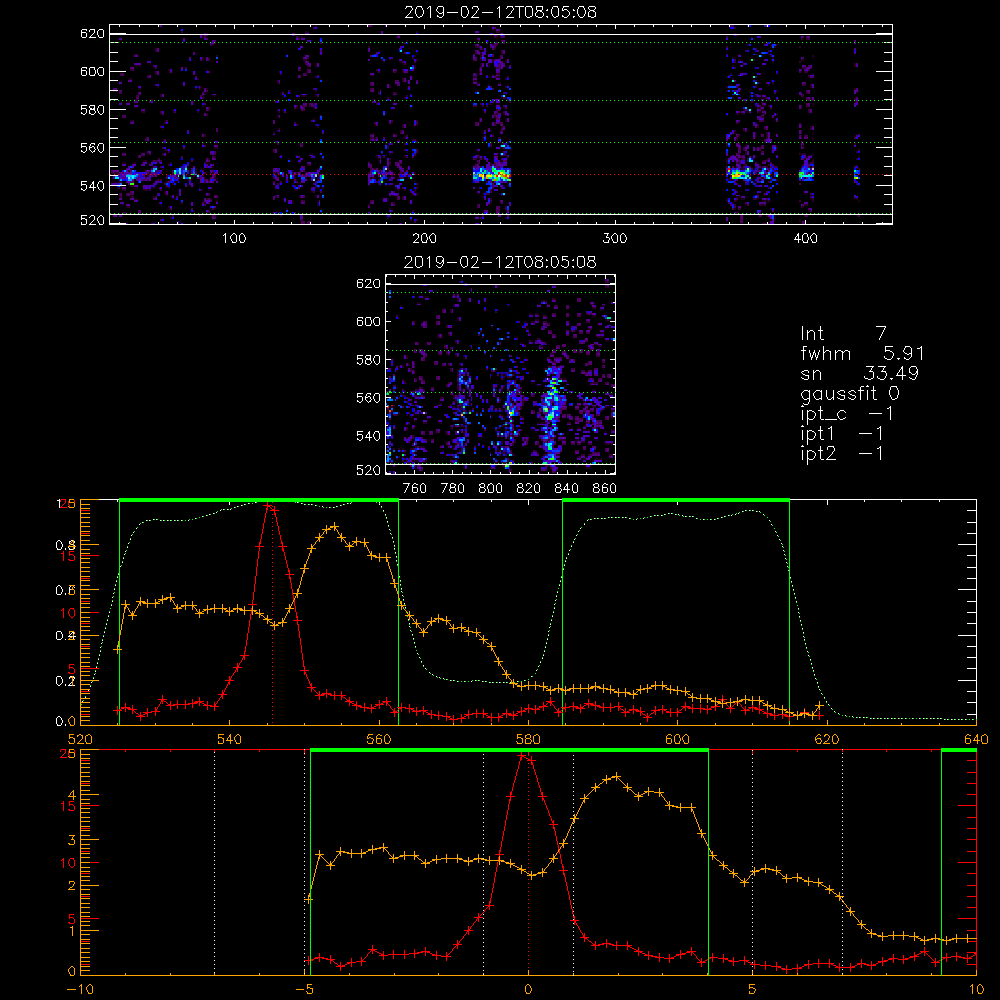
Task: Click x-axis label 200 of top spectrogram
Action: coord(424,239)
